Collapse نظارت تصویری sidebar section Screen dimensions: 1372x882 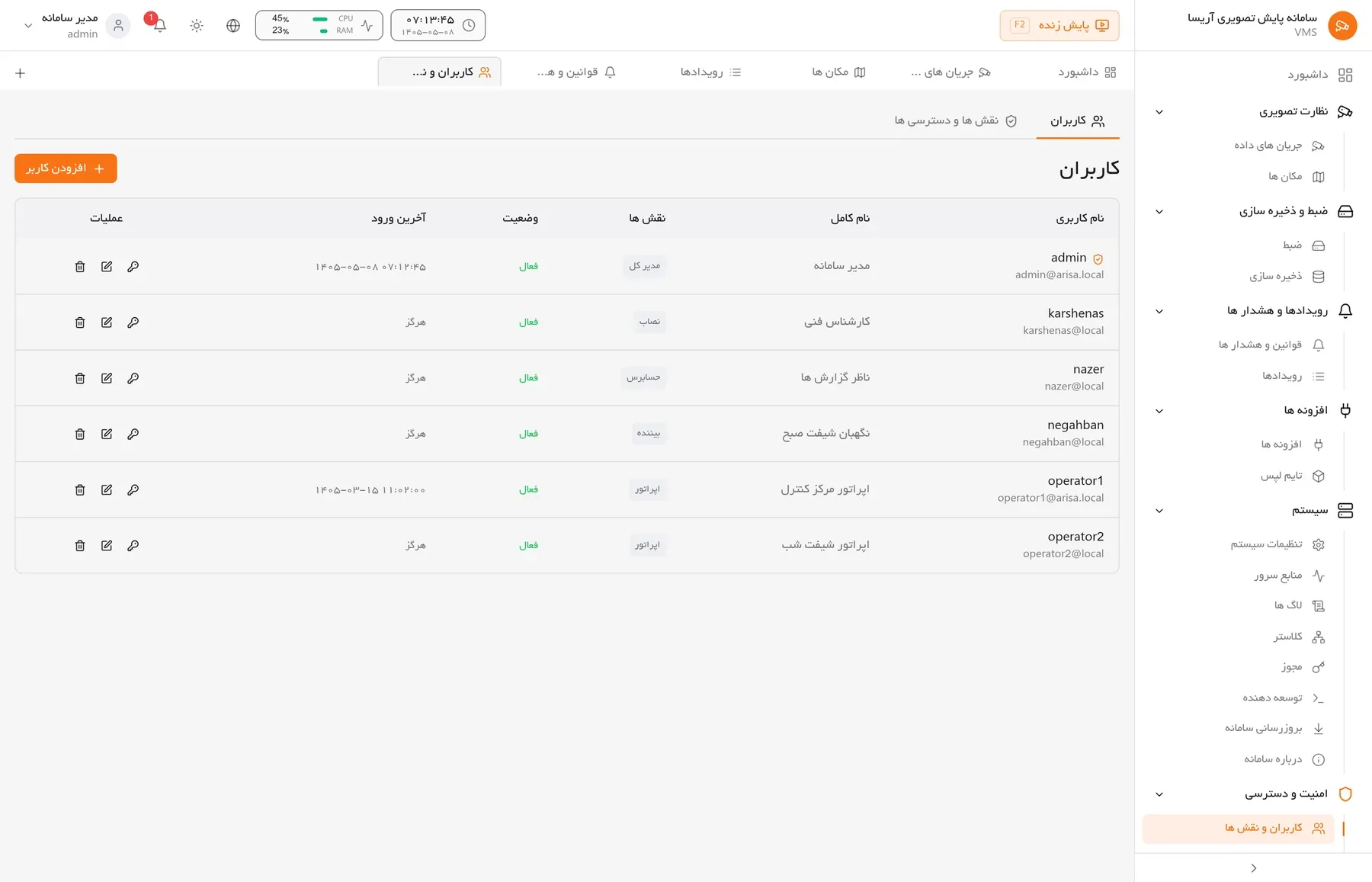1159,112
